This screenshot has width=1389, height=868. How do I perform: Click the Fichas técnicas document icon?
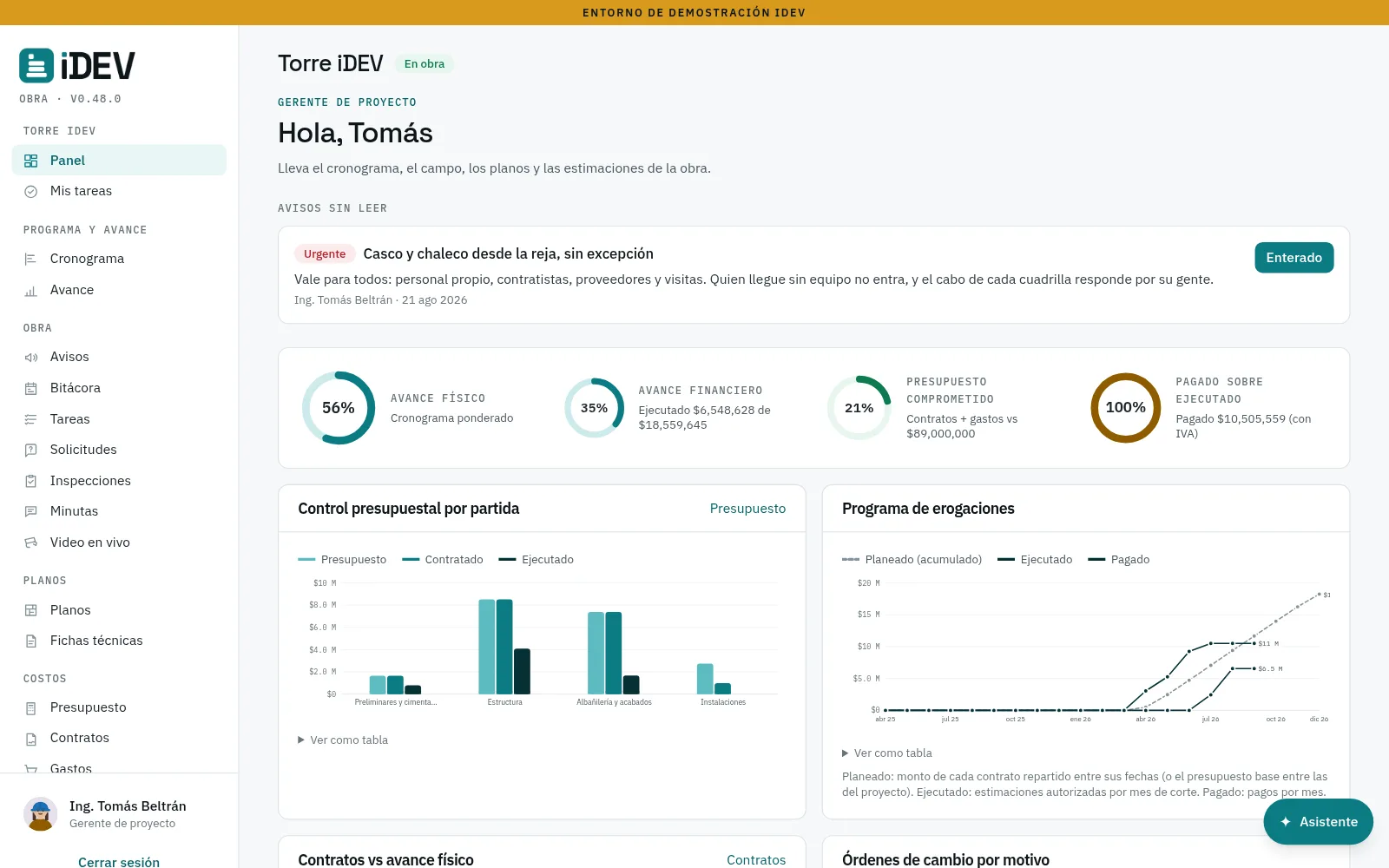click(x=31, y=641)
